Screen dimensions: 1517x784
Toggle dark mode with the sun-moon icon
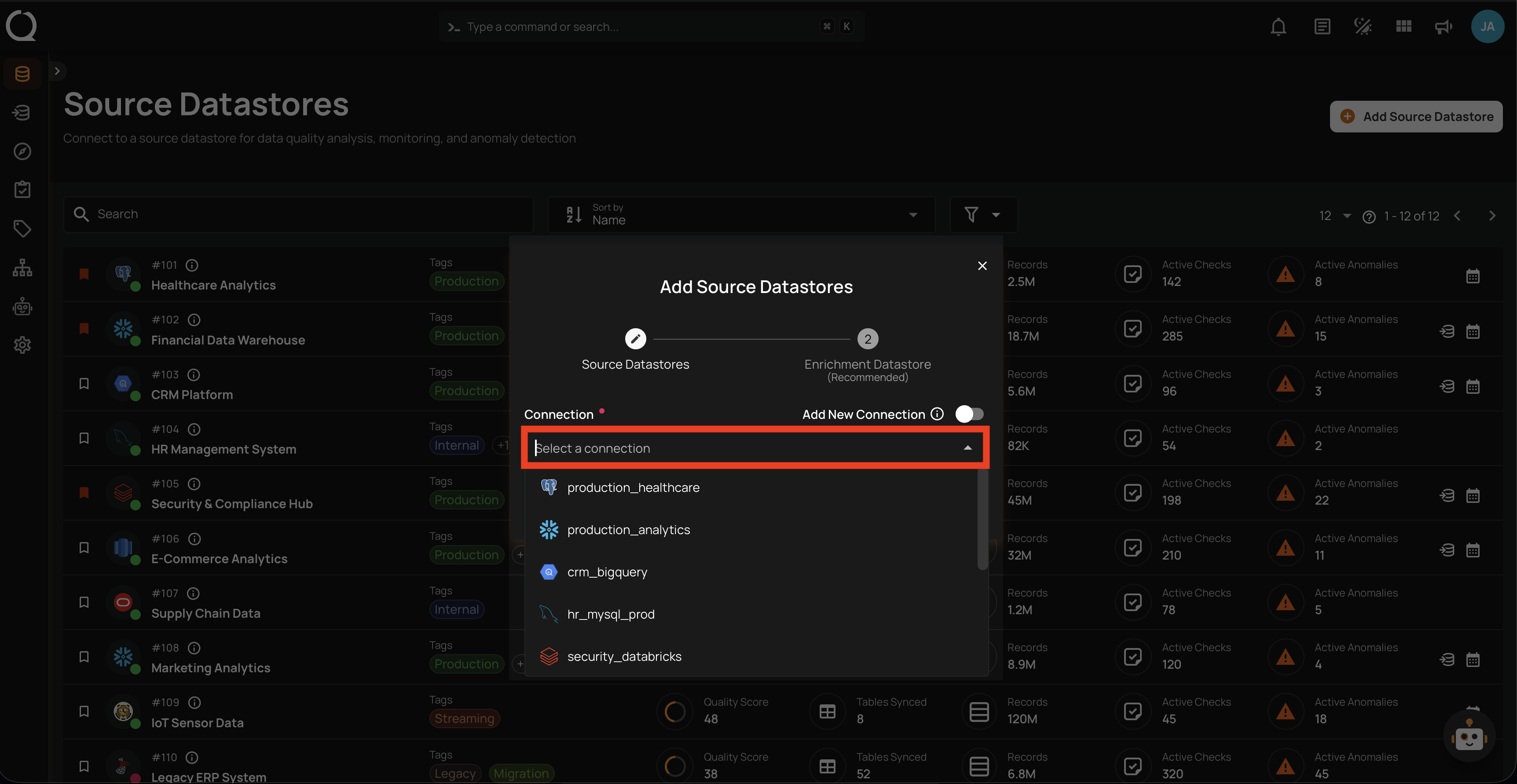click(x=1362, y=26)
